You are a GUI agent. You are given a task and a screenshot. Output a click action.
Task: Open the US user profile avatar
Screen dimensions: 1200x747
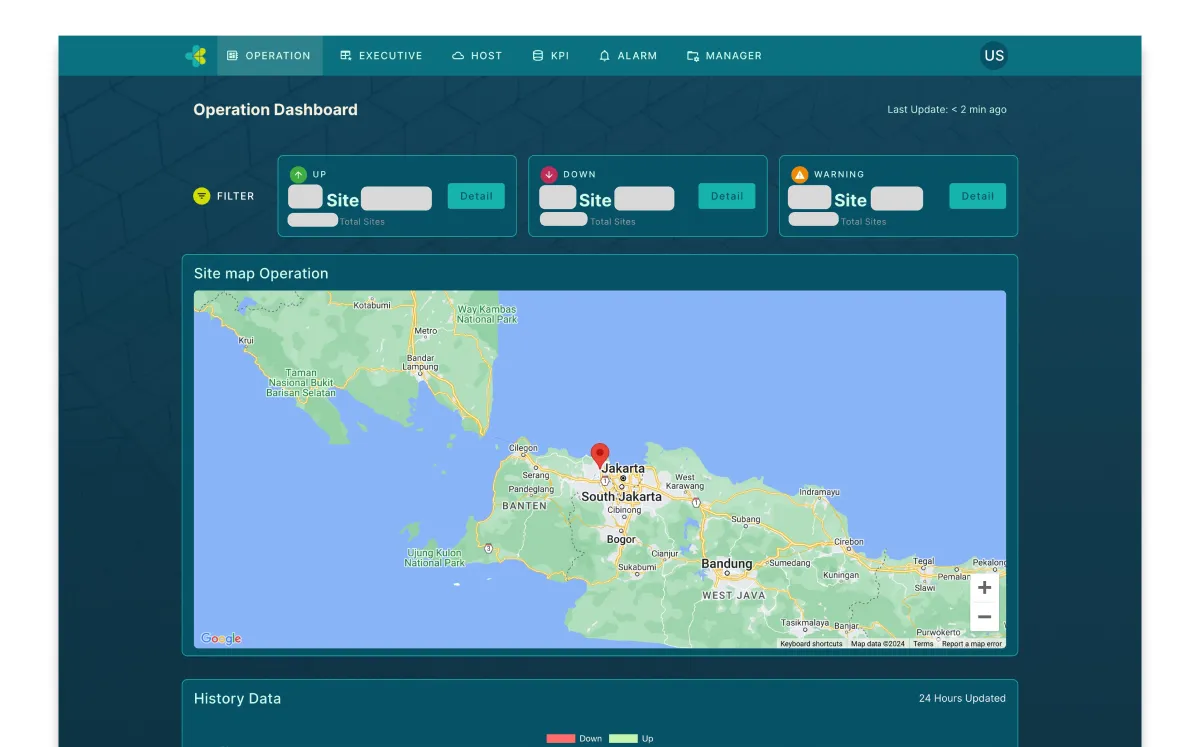point(993,56)
